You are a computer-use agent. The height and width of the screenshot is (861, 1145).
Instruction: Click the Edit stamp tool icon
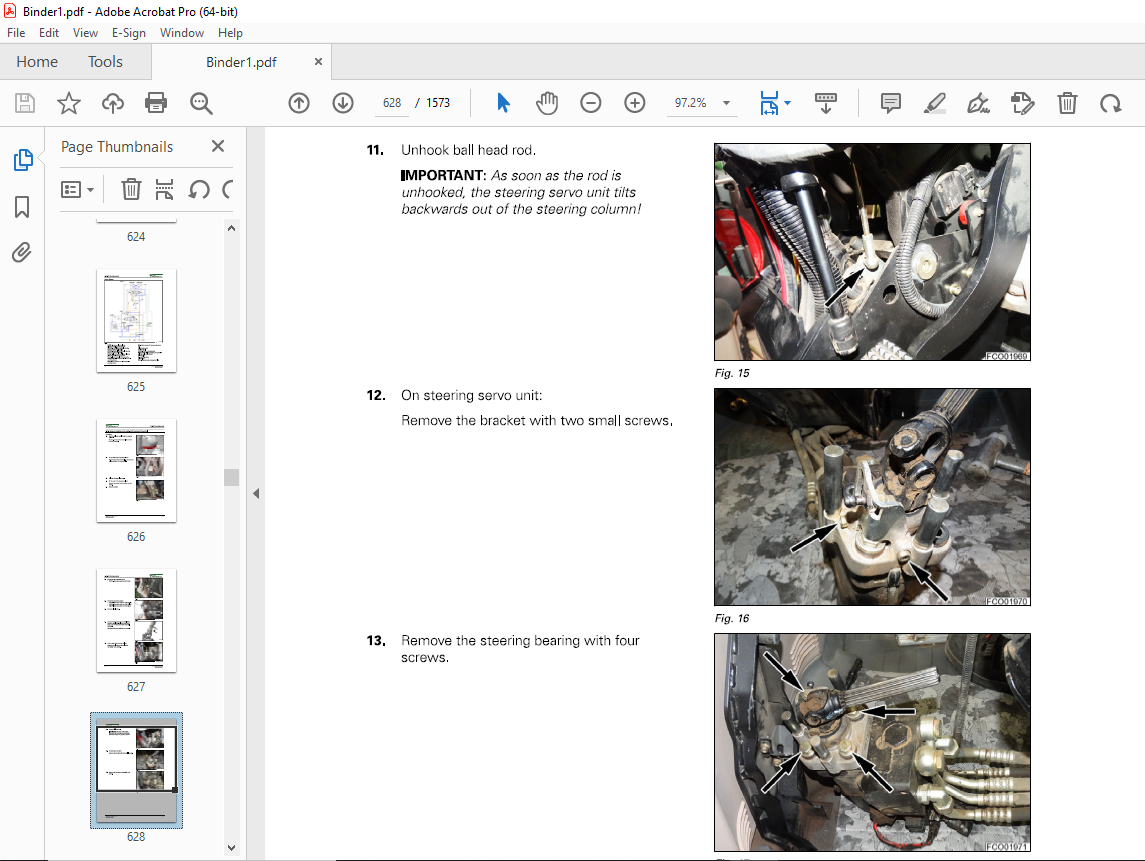pyautogui.click(x=1022, y=103)
